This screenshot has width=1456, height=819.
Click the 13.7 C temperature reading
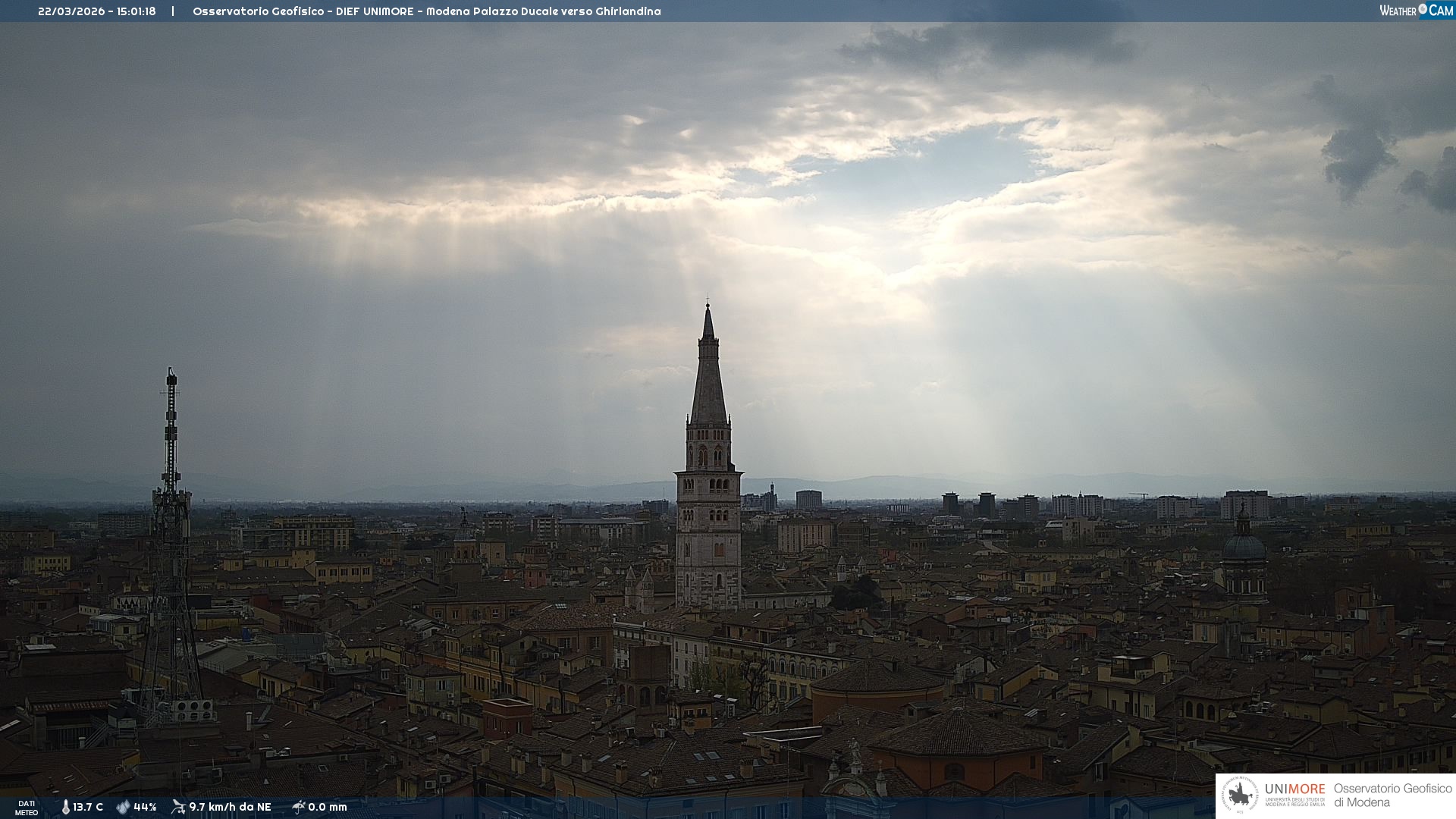88,807
